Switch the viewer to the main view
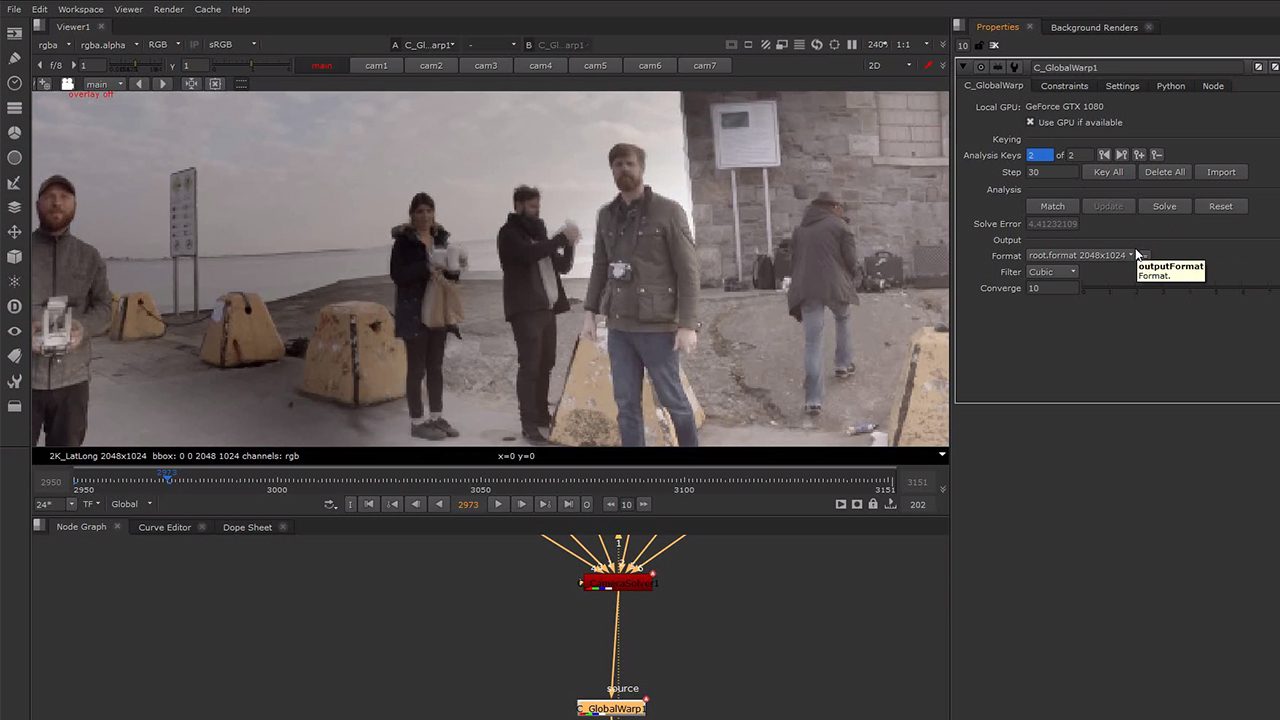The image size is (1280, 720). click(x=322, y=66)
